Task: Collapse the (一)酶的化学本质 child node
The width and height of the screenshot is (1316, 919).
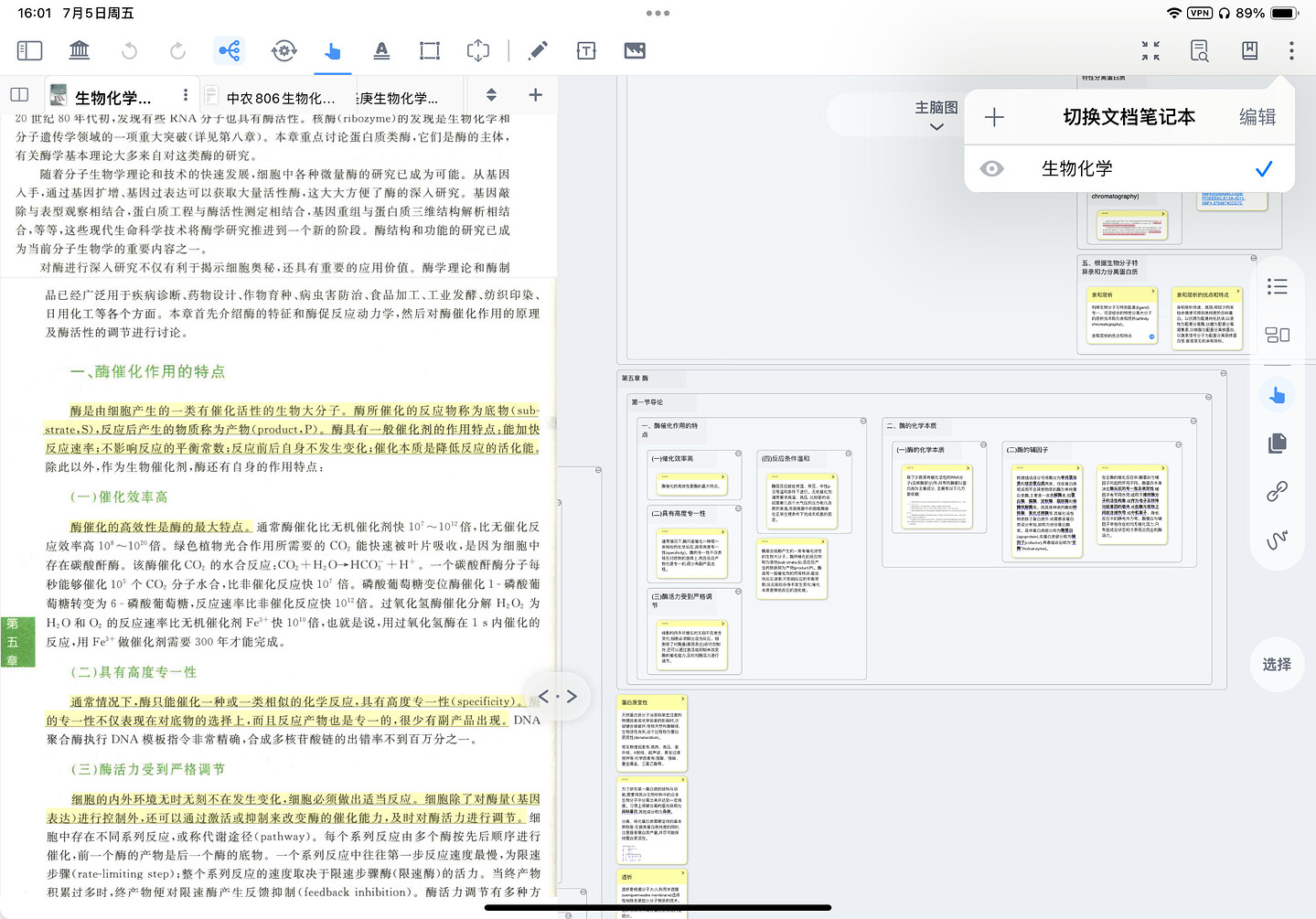Action: click(x=984, y=445)
